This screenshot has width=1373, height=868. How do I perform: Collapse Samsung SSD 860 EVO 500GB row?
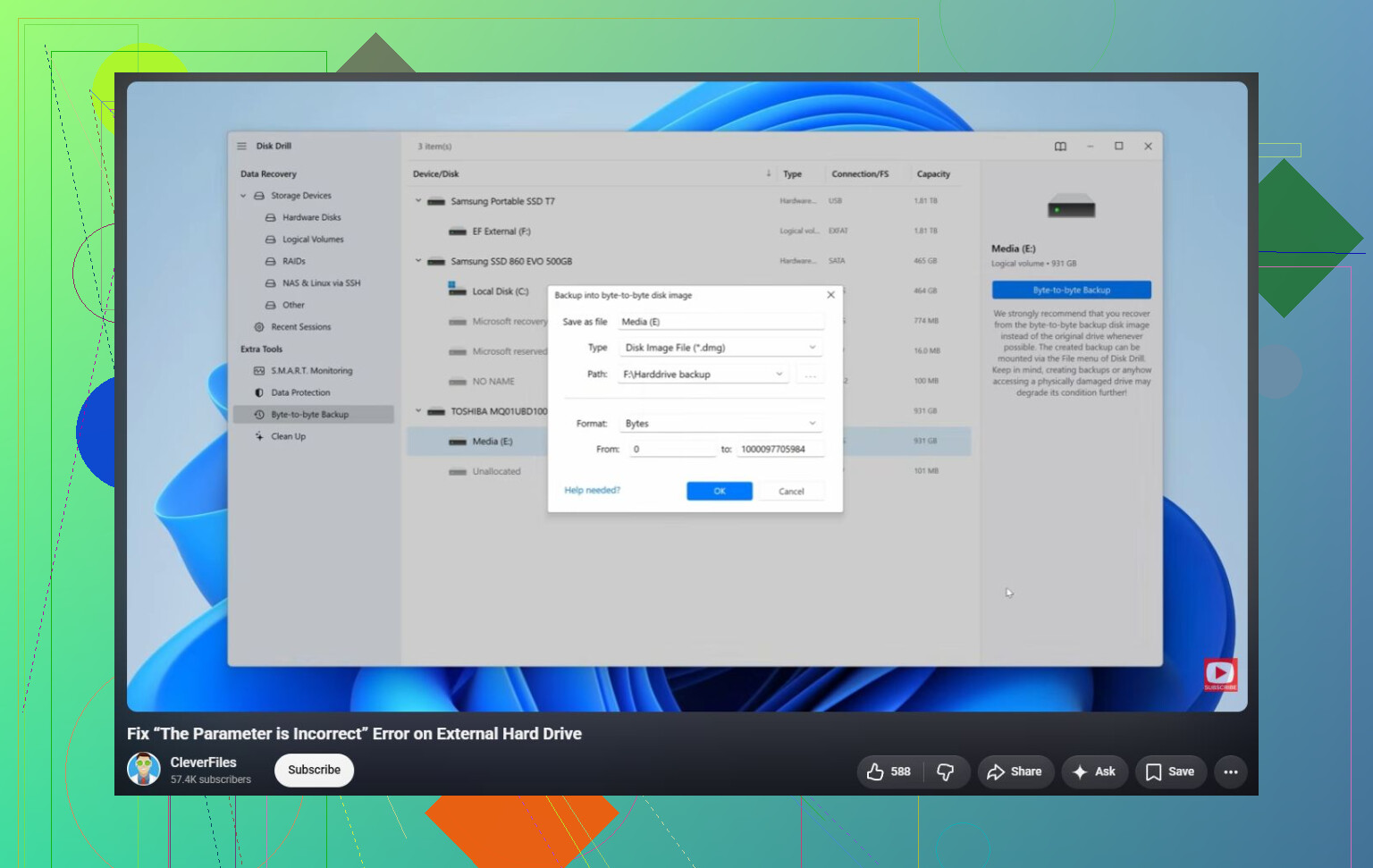(x=417, y=261)
